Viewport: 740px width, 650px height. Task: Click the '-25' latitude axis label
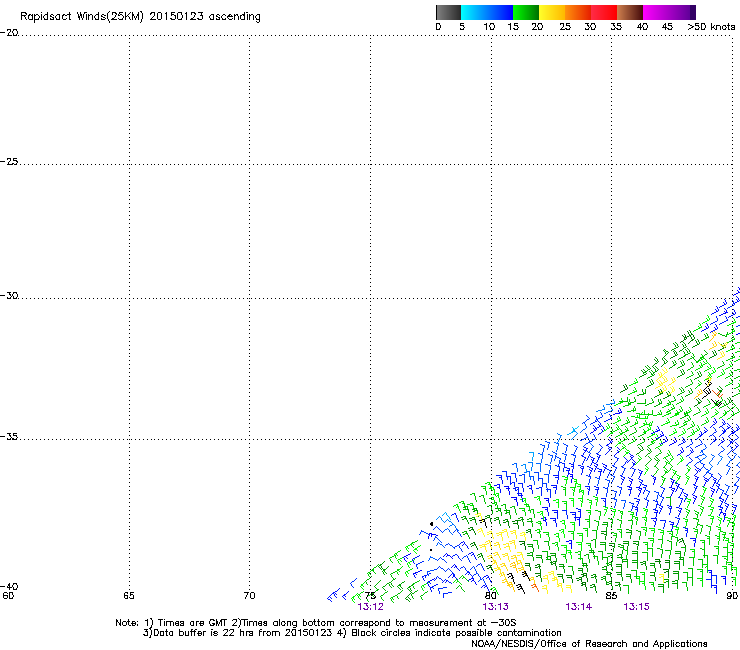(x=9, y=161)
